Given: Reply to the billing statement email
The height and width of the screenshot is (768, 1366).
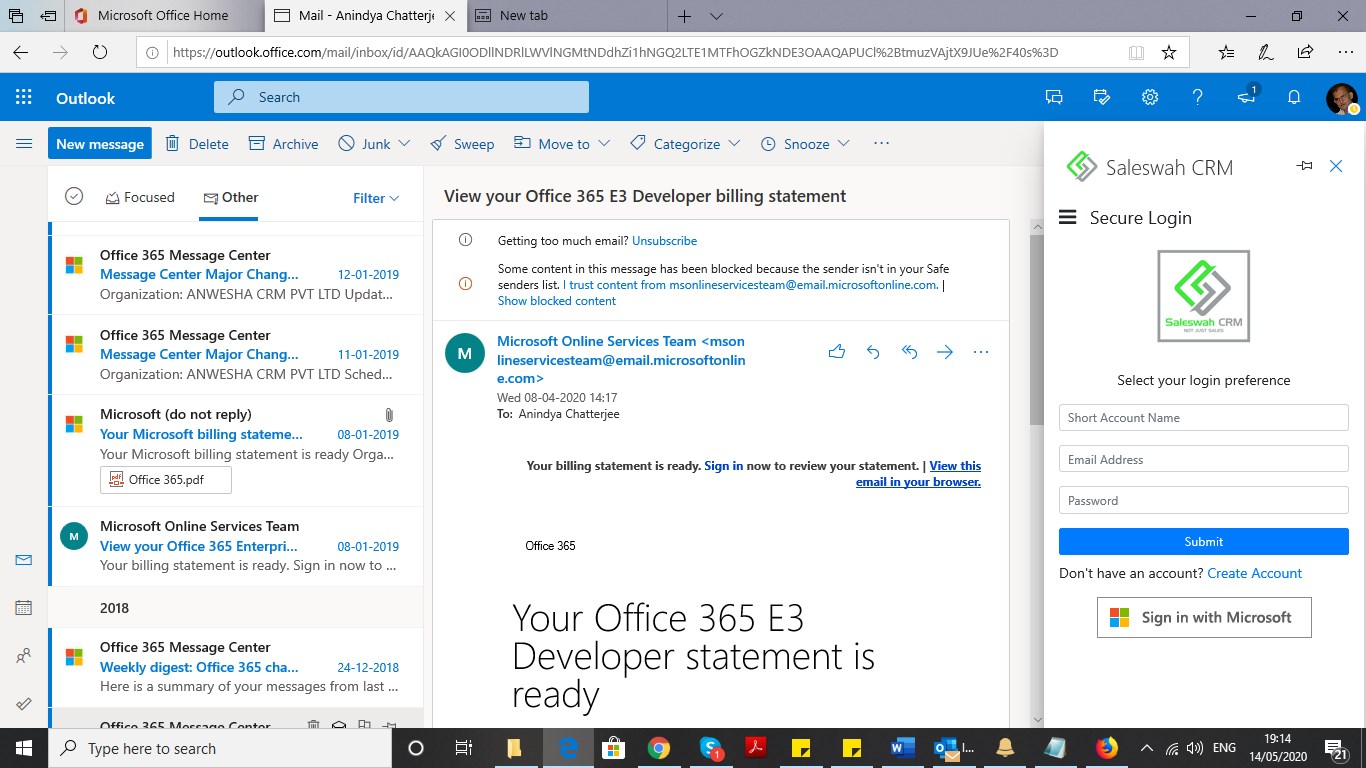Looking at the screenshot, I should click(x=873, y=352).
